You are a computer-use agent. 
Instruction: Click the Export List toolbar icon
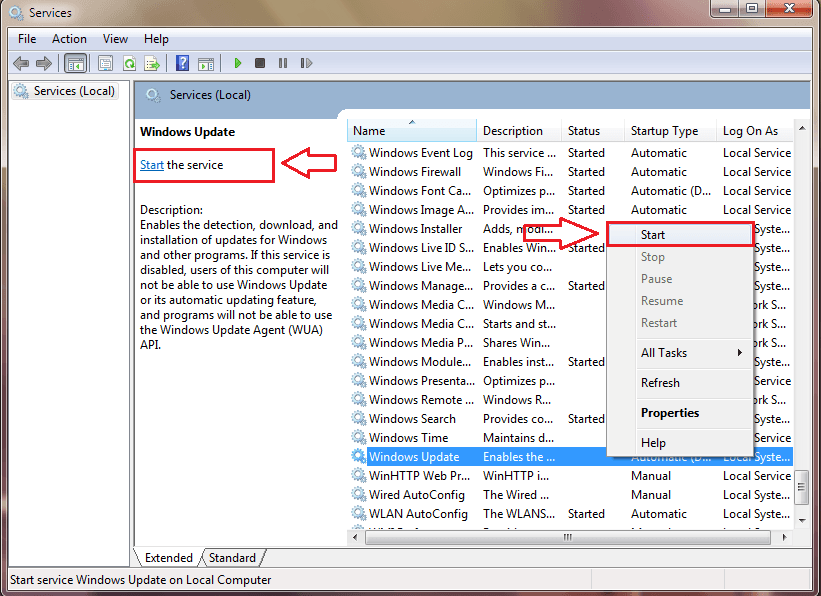point(153,63)
